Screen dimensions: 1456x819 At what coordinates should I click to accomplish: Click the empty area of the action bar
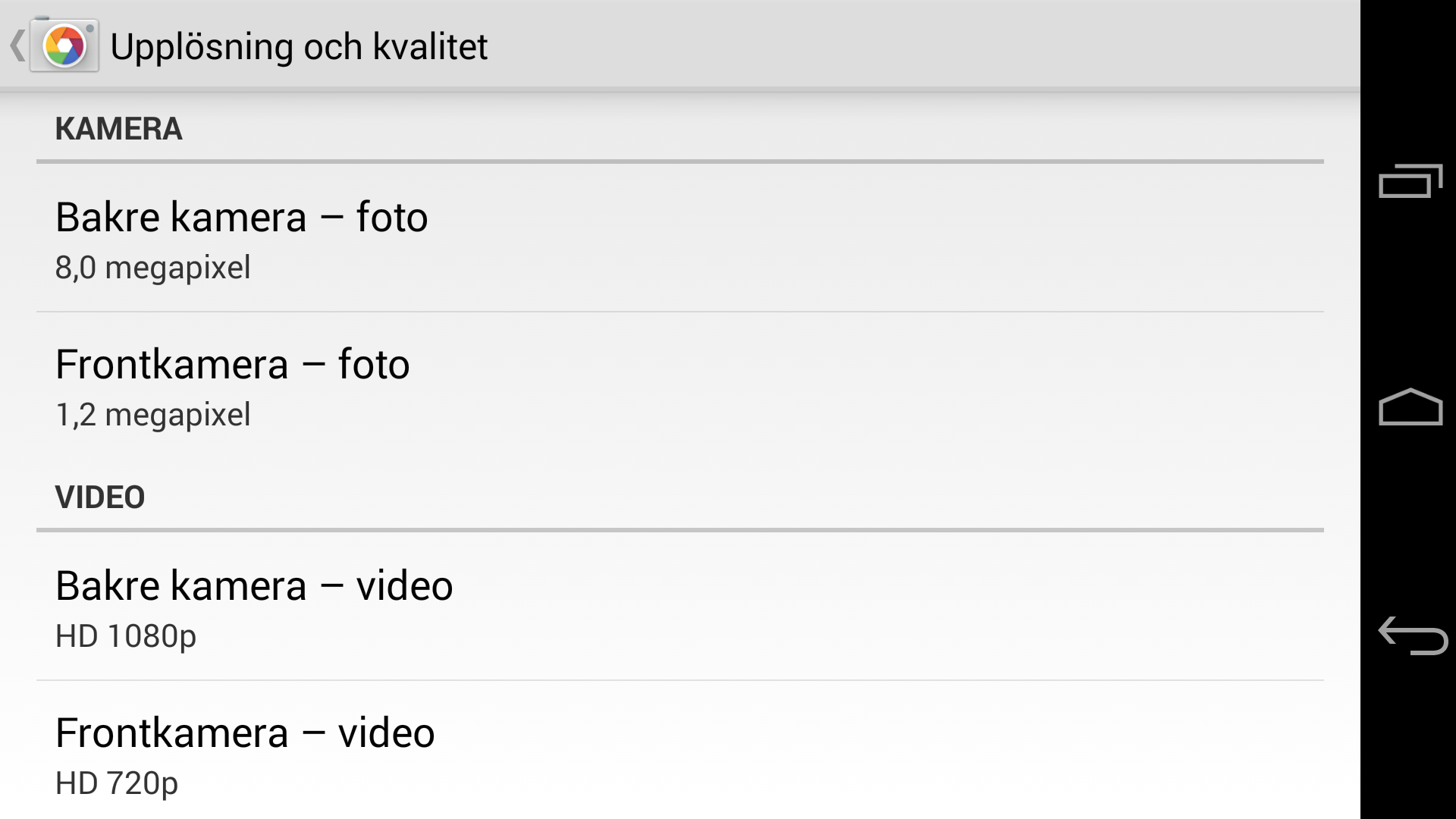pyautogui.click(x=910, y=45)
